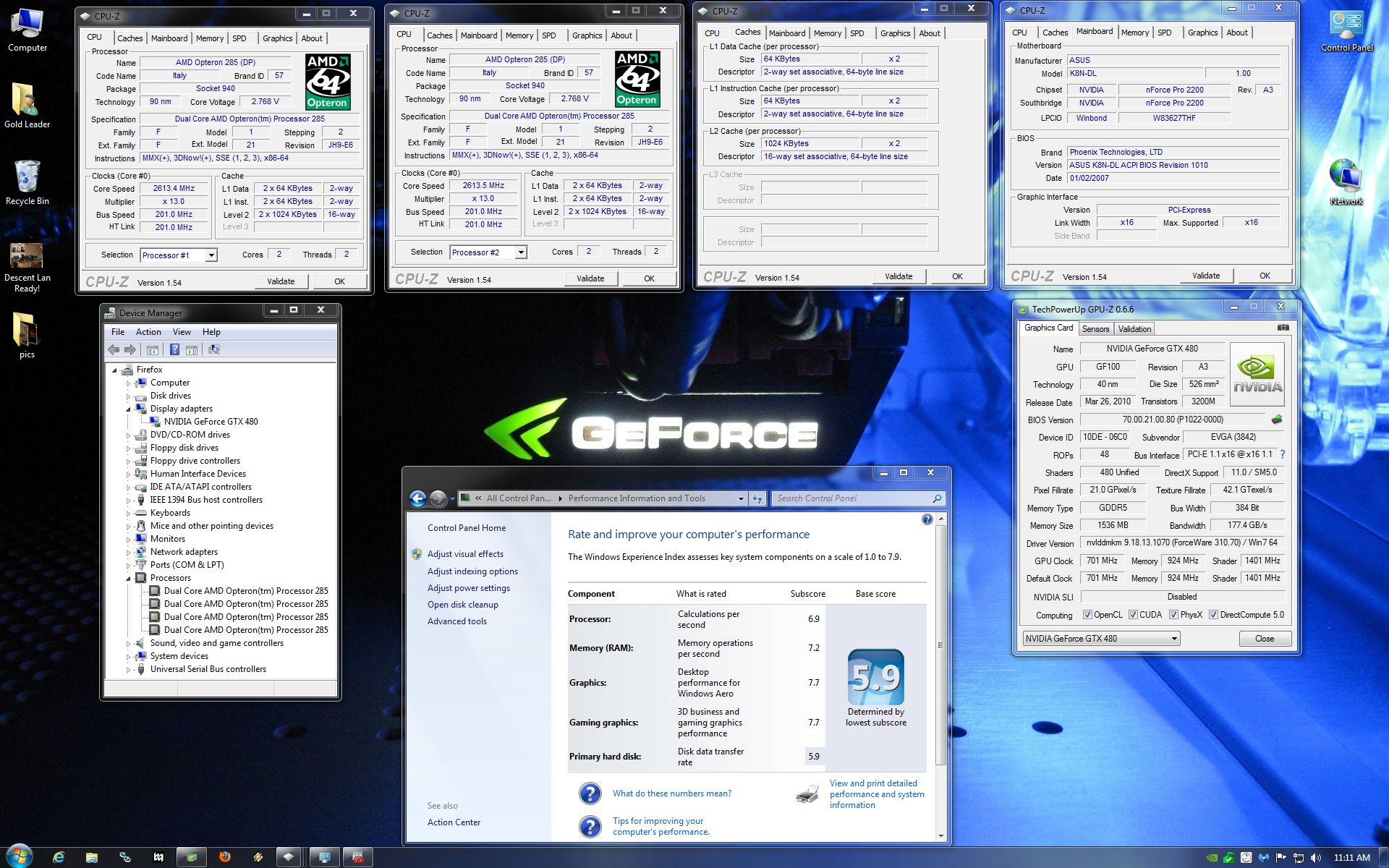This screenshot has height=868, width=1389.
Task: Open the Processor #1 selection dropdown
Action: click(211, 255)
